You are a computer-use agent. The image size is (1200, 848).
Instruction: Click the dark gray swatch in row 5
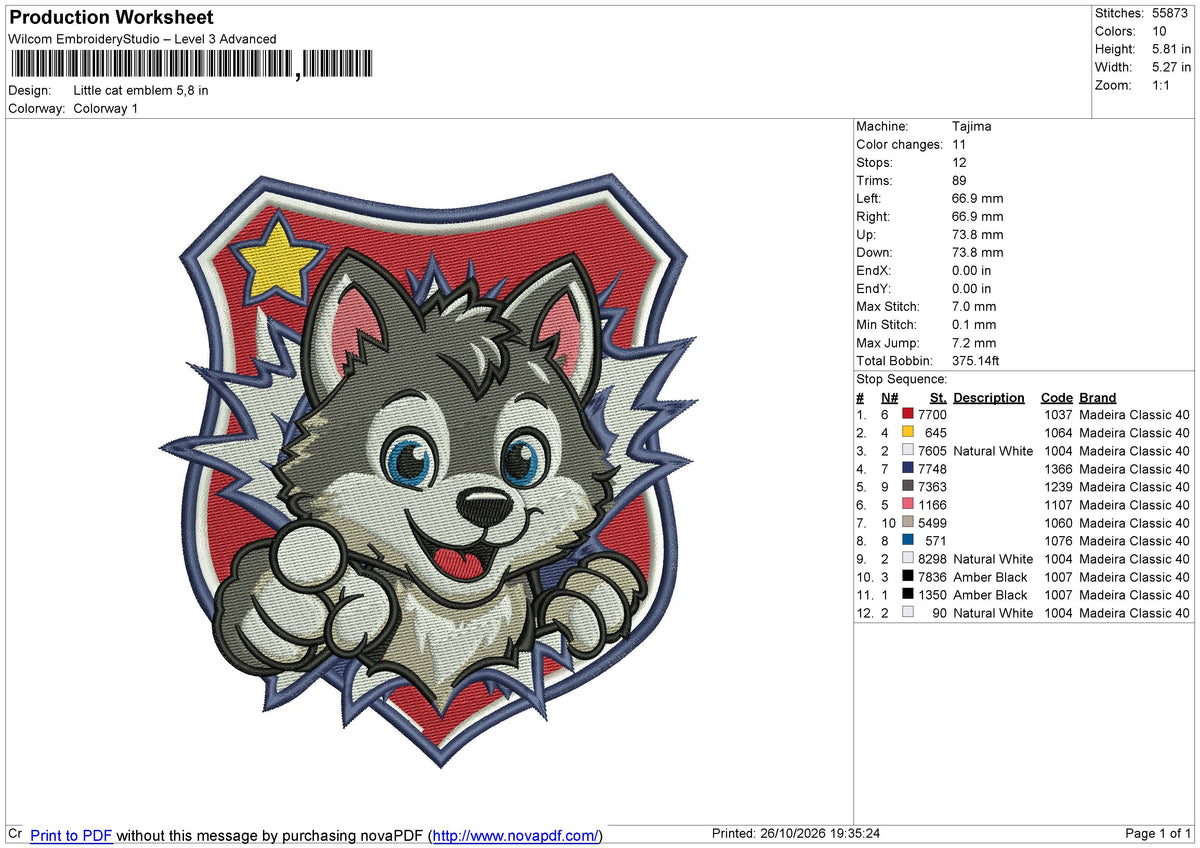click(908, 486)
